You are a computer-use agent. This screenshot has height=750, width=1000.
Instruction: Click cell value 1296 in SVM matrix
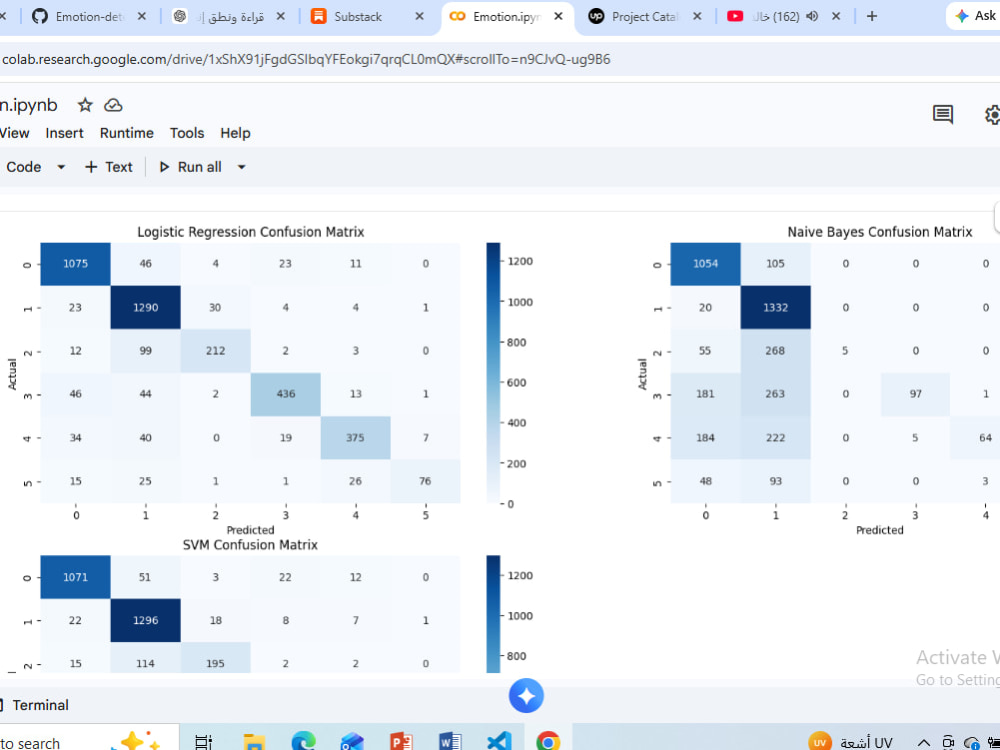click(145, 620)
